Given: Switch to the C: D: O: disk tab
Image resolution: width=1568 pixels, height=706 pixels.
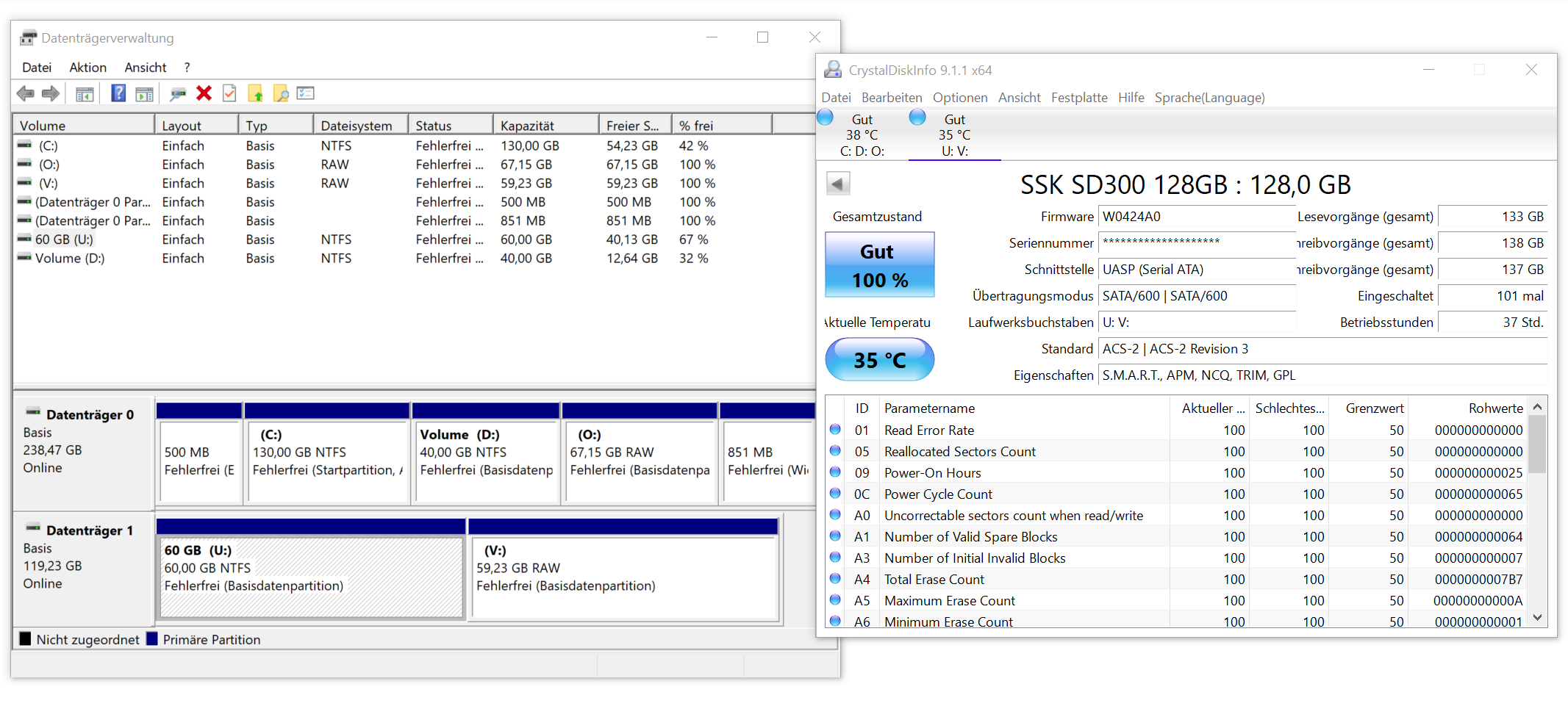Looking at the screenshot, I should (x=862, y=135).
